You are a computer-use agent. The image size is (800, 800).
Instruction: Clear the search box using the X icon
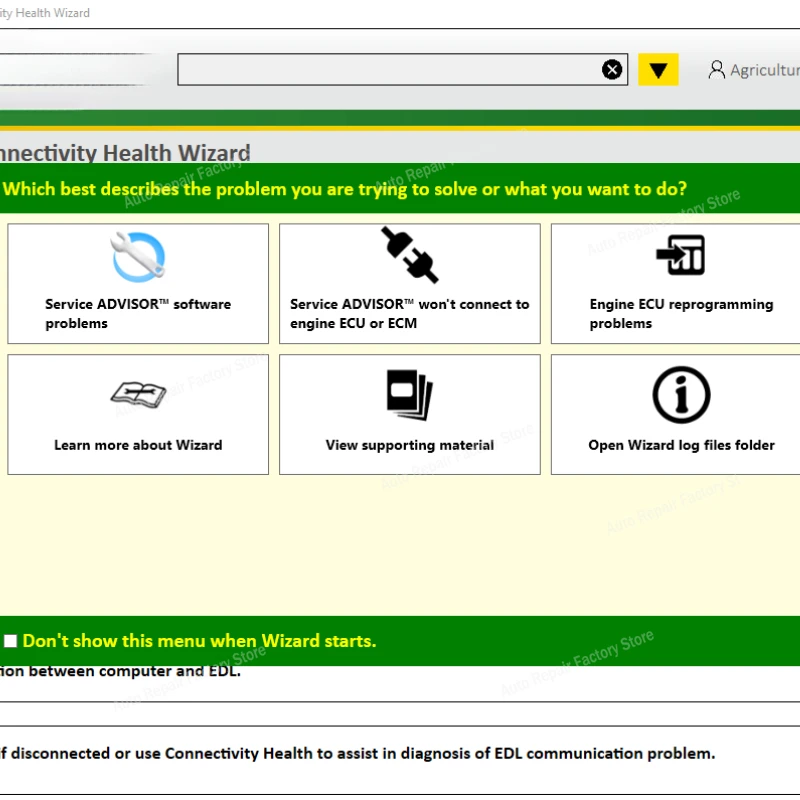click(612, 69)
